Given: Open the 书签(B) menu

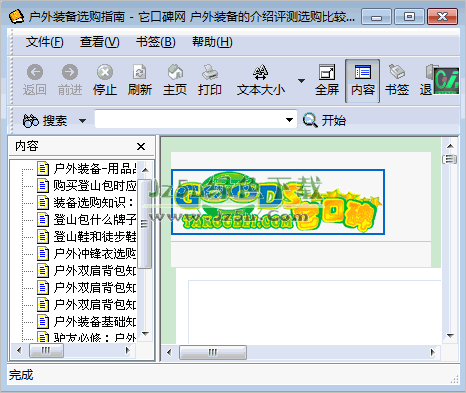Looking at the screenshot, I should 156,42.
